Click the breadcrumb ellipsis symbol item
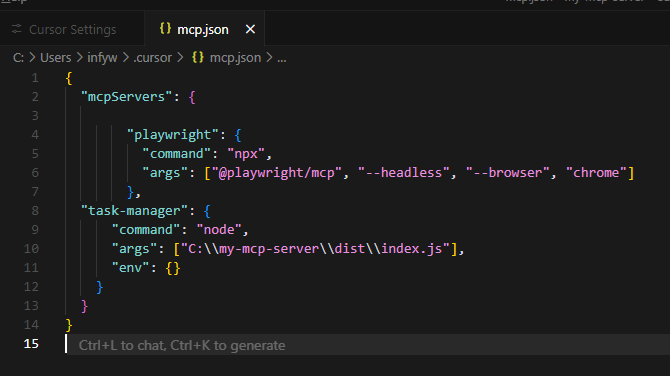 click(x=282, y=59)
